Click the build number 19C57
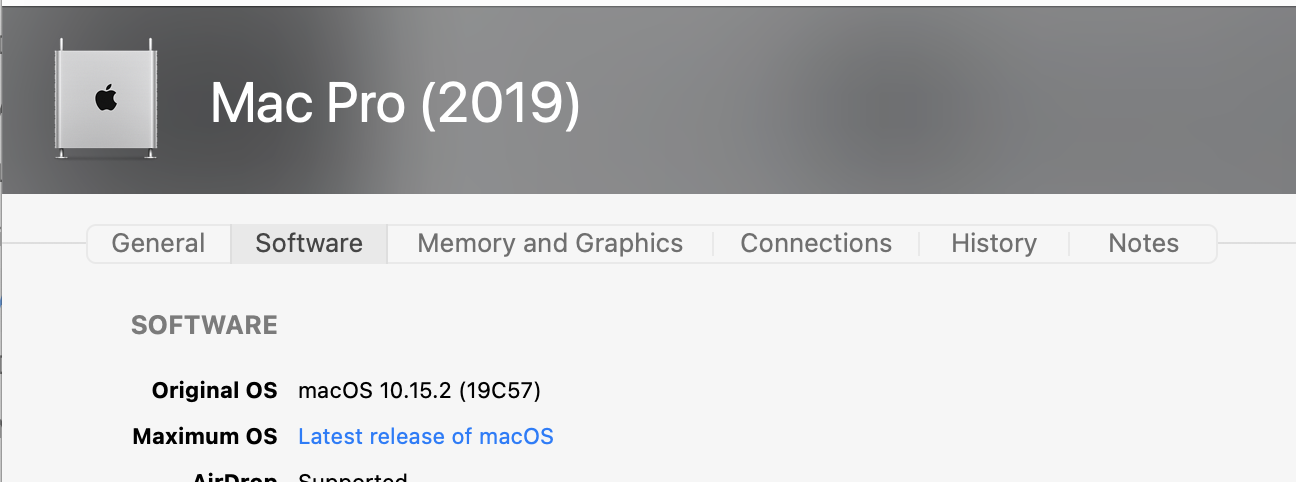Viewport: 1296px width, 482px height. coord(500,390)
